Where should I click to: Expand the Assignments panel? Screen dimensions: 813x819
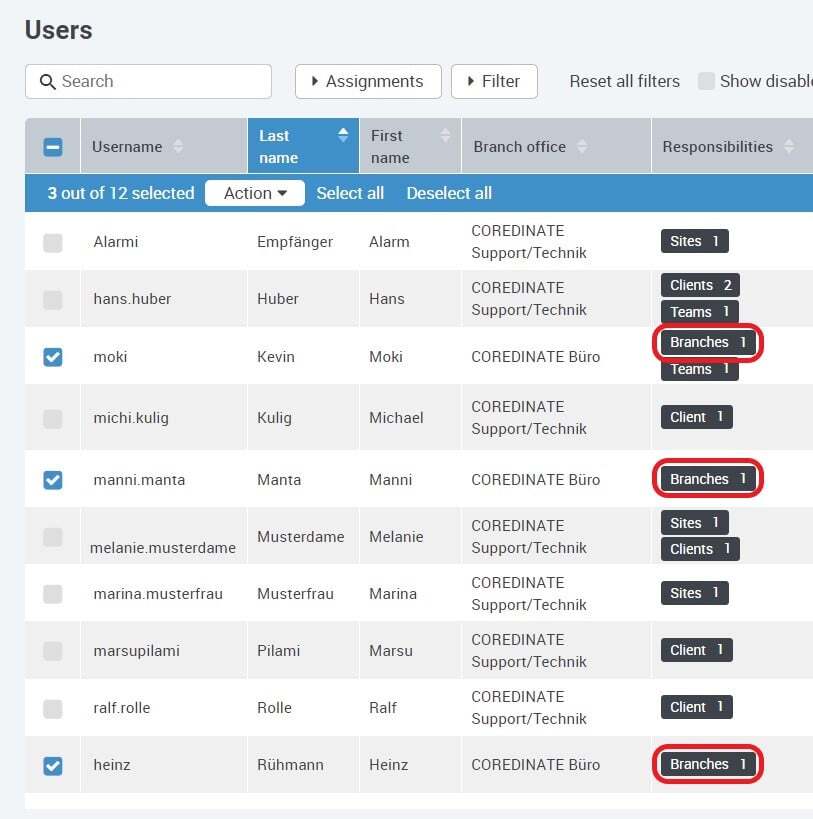click(x=368, y=81)
